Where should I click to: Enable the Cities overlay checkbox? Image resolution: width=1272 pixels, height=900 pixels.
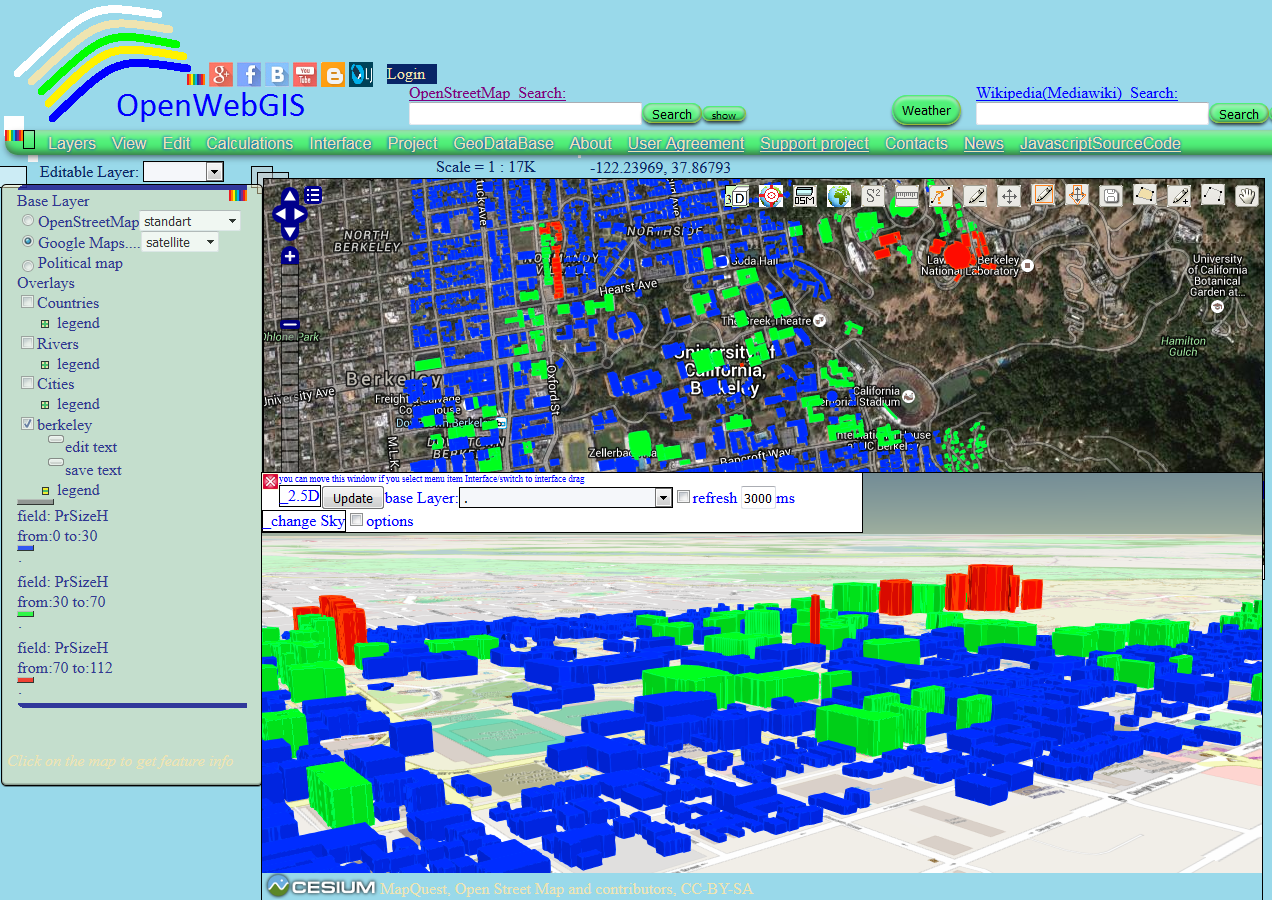point(28,383)
